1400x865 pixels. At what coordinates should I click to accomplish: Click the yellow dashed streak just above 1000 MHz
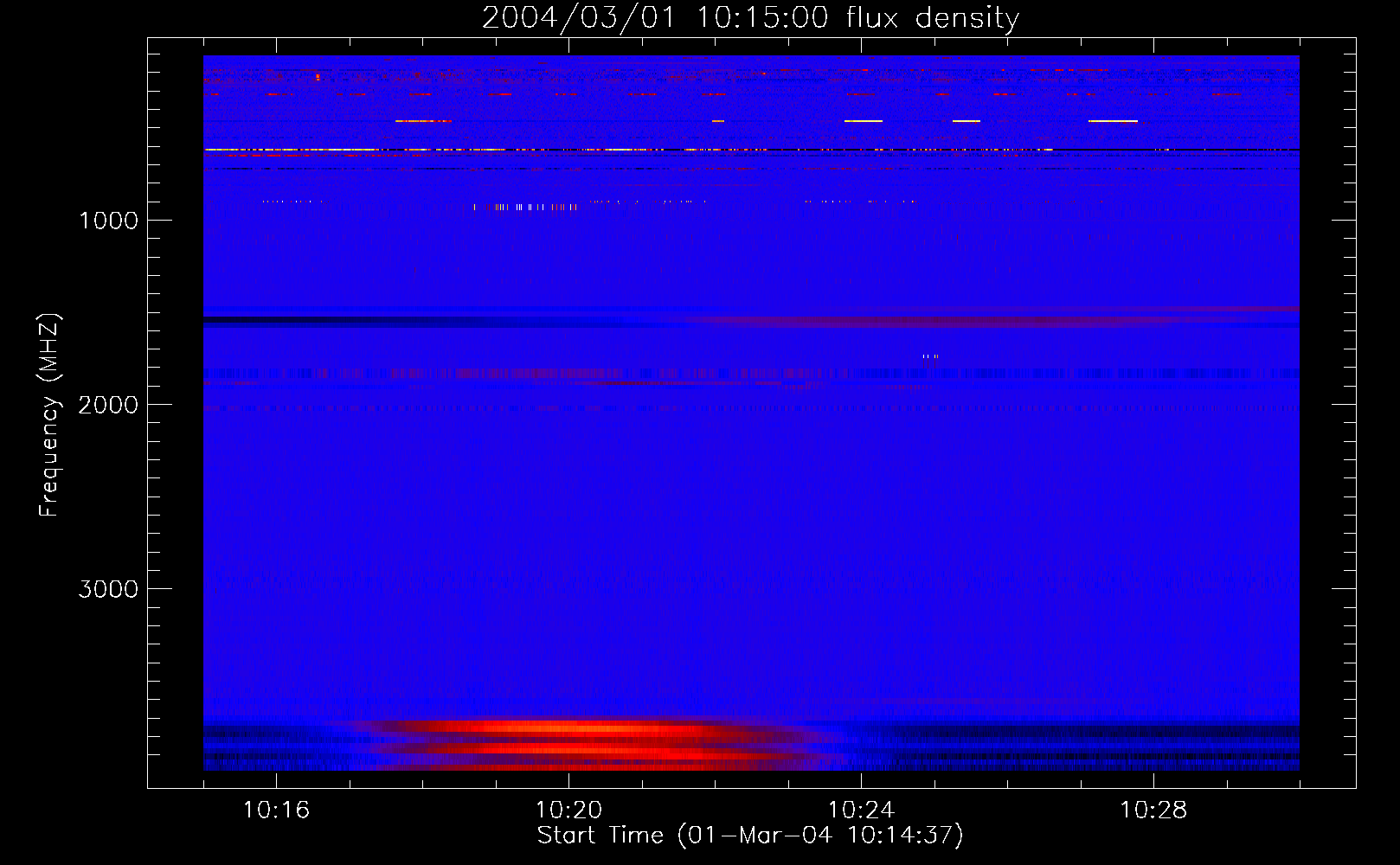click(x=525, y=207)
